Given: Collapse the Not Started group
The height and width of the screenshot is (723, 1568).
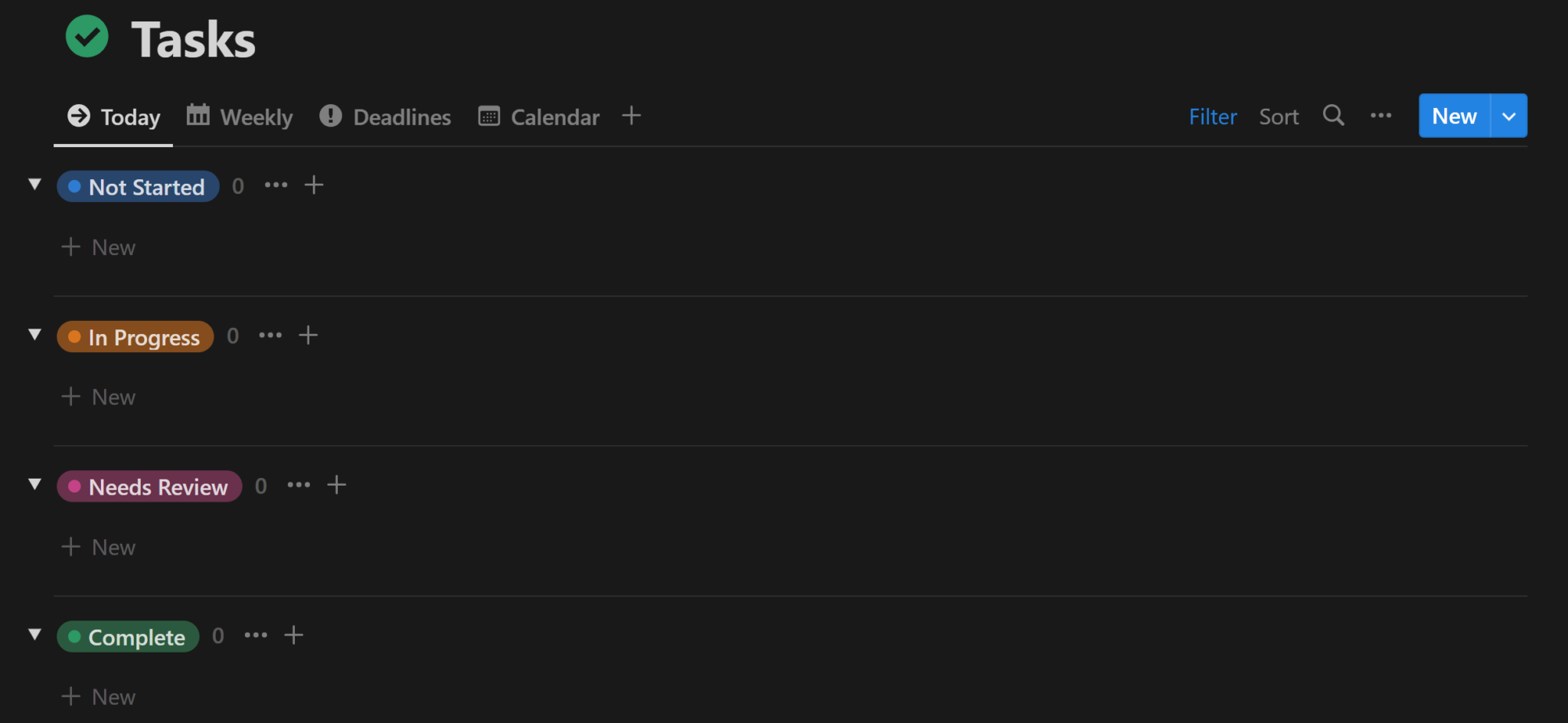Looking at the screenshot, I should pyautogui.click(x=34, y=185).
